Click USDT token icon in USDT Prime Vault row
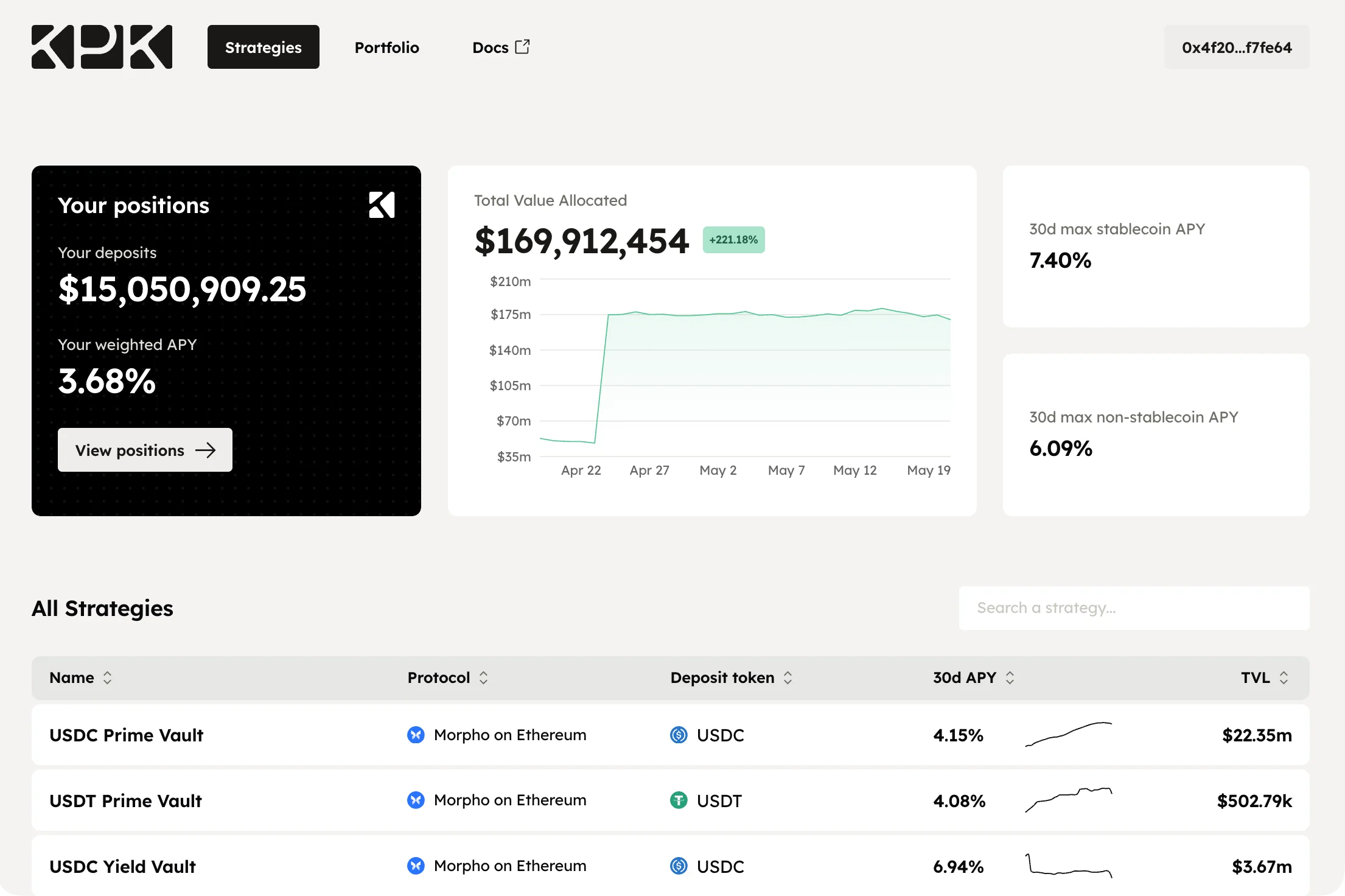The height and width of the screenshot is (896, 1345). (x=679, y=800)
